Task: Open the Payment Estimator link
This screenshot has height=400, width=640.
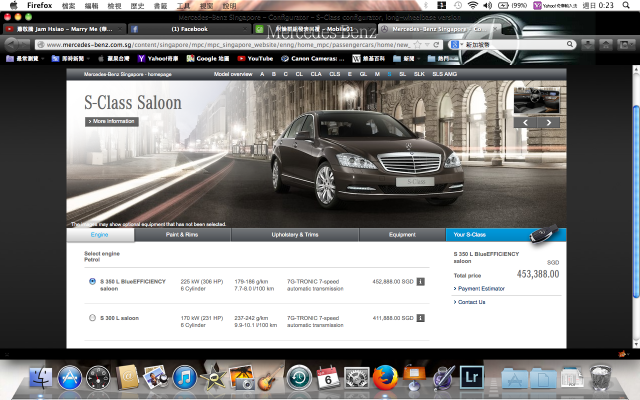Action: pos(479,289)
